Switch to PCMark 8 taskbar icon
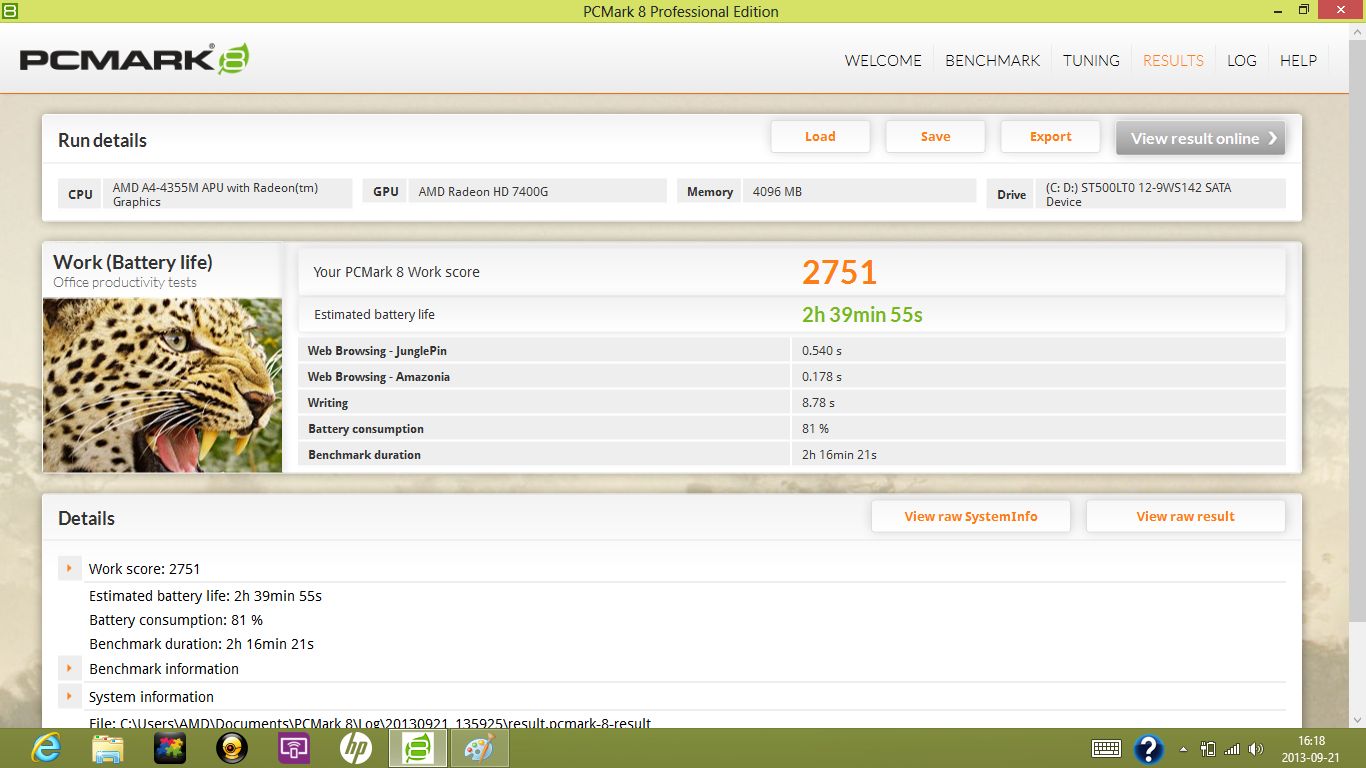This screenshot has height=768, width=1366. [x=418, y=748]
